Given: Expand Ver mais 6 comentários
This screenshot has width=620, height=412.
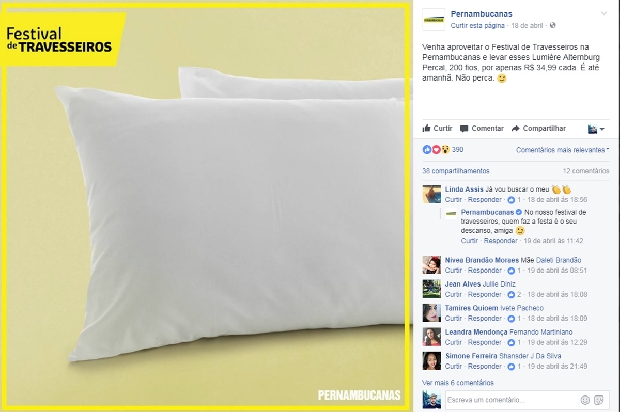Looking at the screenshot, I should pyautogui.click(x=458, y=383).
